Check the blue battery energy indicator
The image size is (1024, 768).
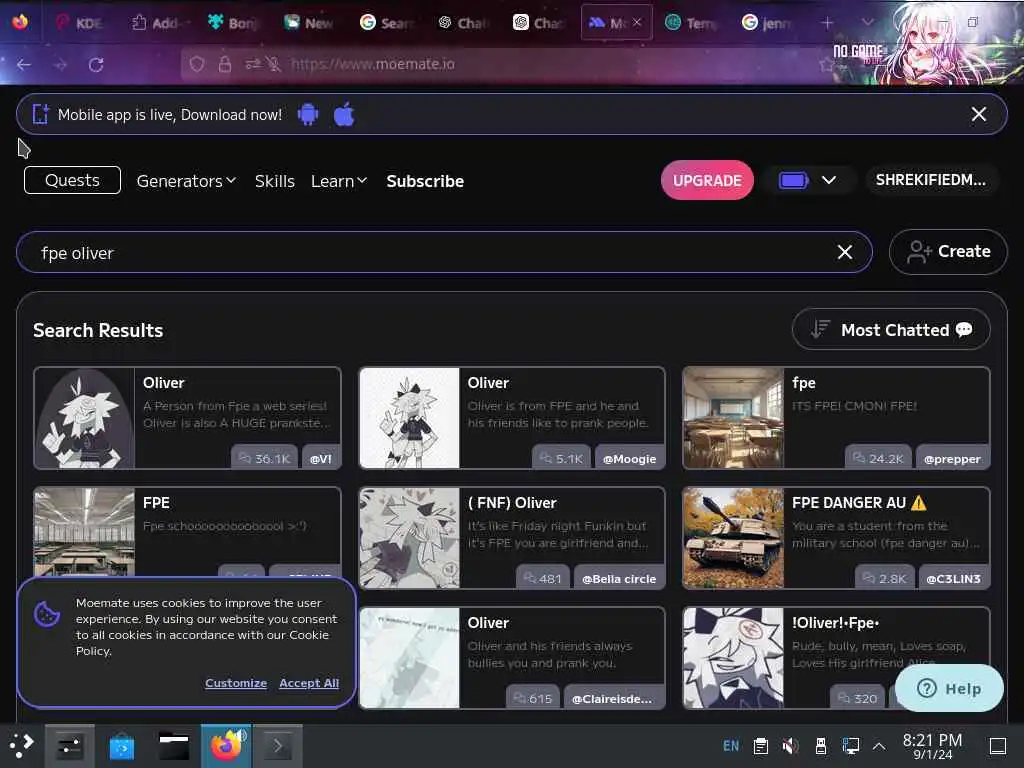pos(793,180)
